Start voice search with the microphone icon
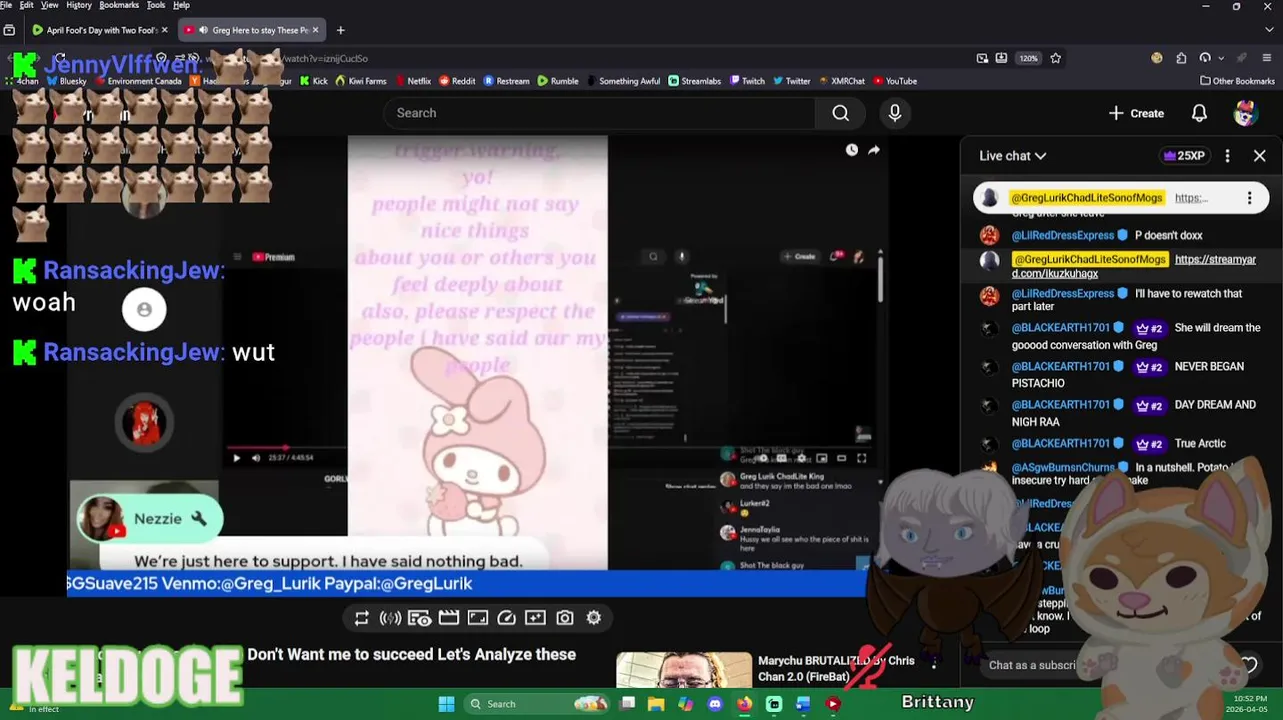This screenshot has width=1283, height=720. [895, 113]
